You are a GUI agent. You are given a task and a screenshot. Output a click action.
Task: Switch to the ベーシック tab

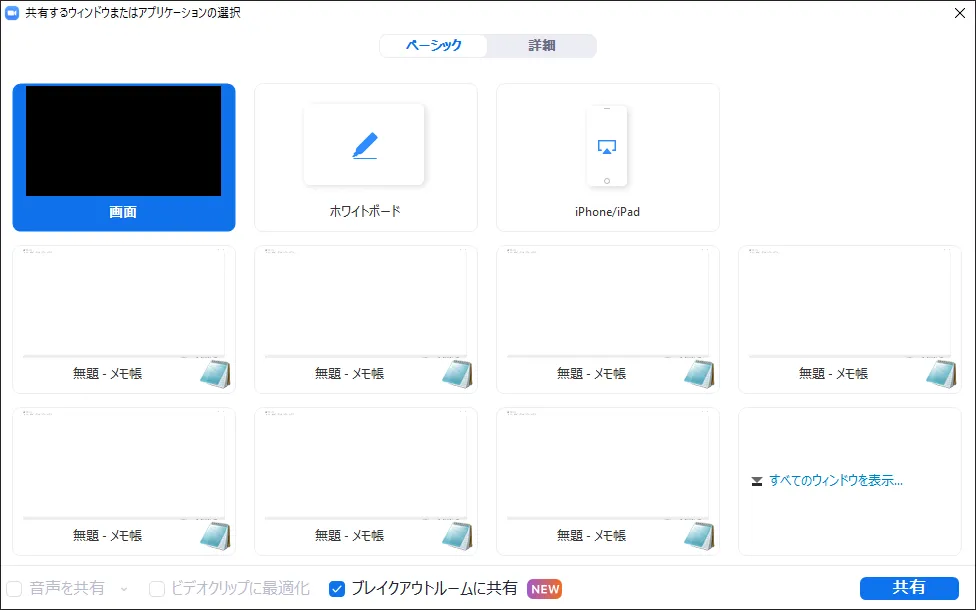434,46
